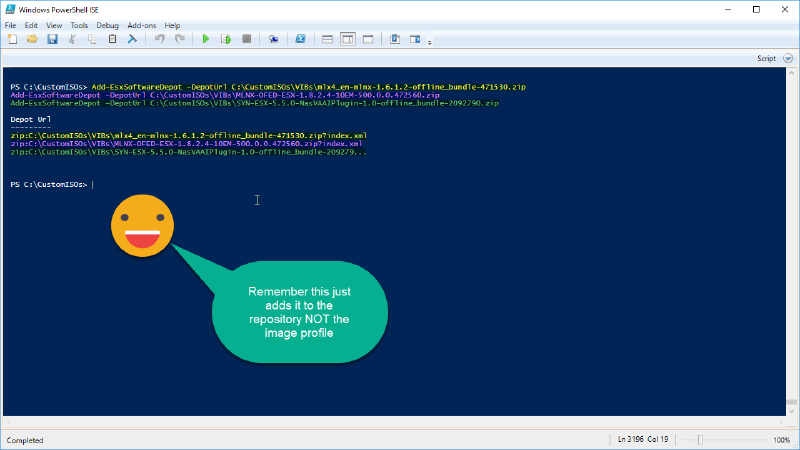800x450 pixels.
Task: Copy selection using toolbar copy icon
Action: (x=92, y=39)
